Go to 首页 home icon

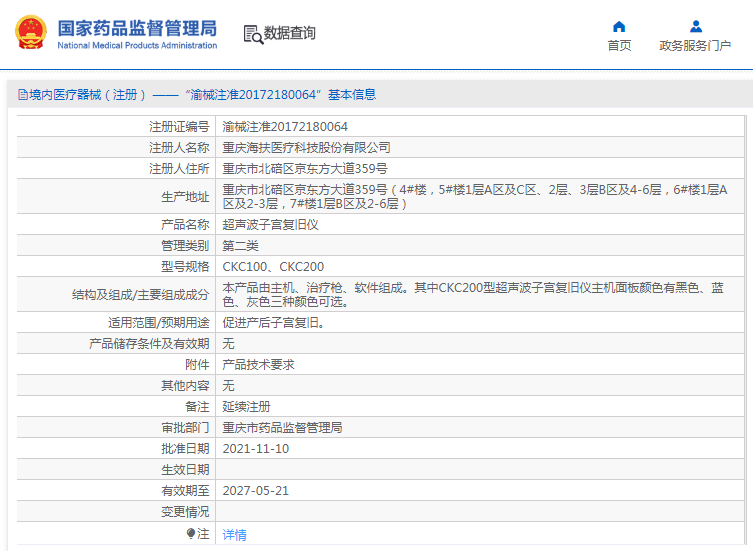click(619, 26)
